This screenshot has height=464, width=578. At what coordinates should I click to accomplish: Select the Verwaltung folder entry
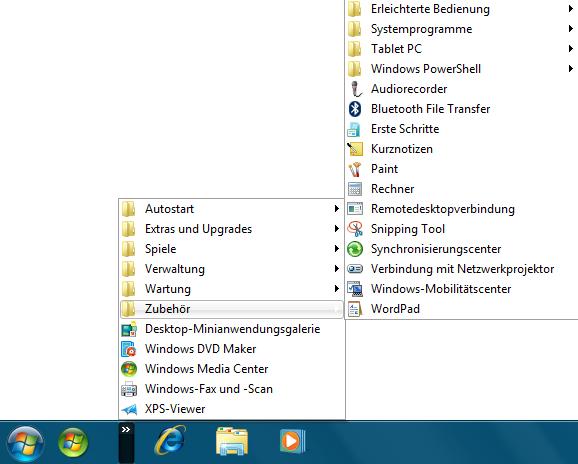[x=231, y=269]
